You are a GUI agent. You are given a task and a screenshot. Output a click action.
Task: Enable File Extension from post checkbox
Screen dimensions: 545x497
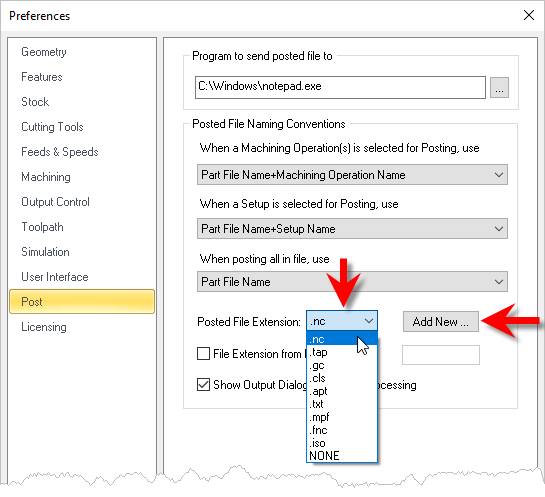tap(203, 353)
